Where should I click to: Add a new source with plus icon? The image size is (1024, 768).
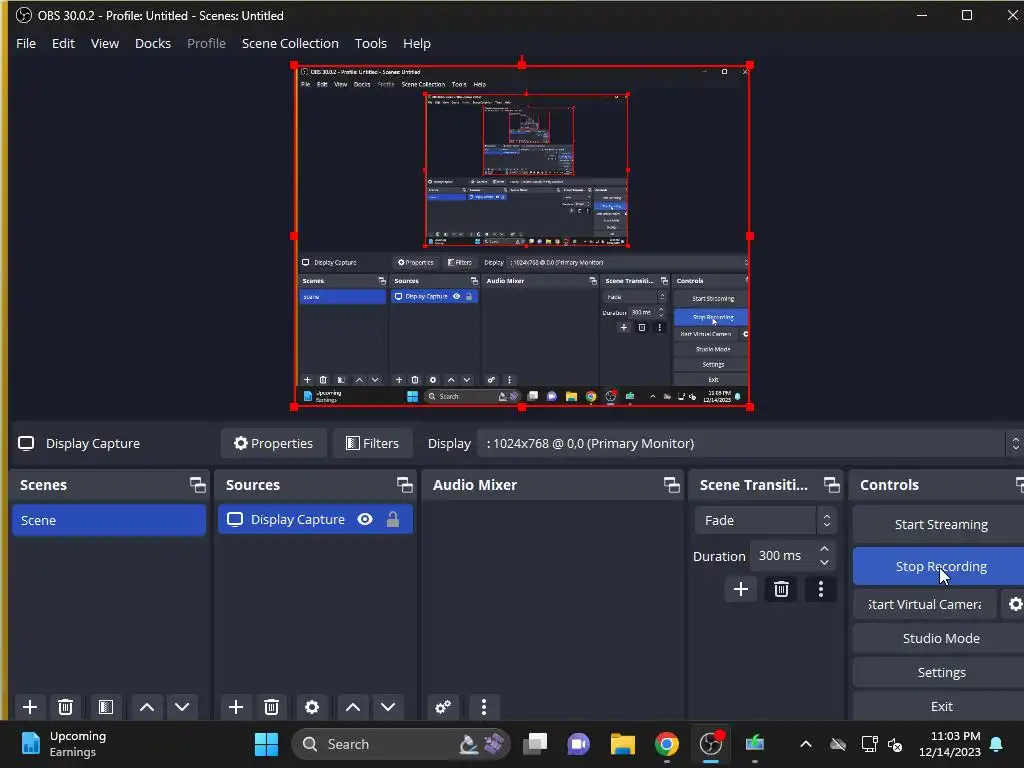[x=236, y=707]
